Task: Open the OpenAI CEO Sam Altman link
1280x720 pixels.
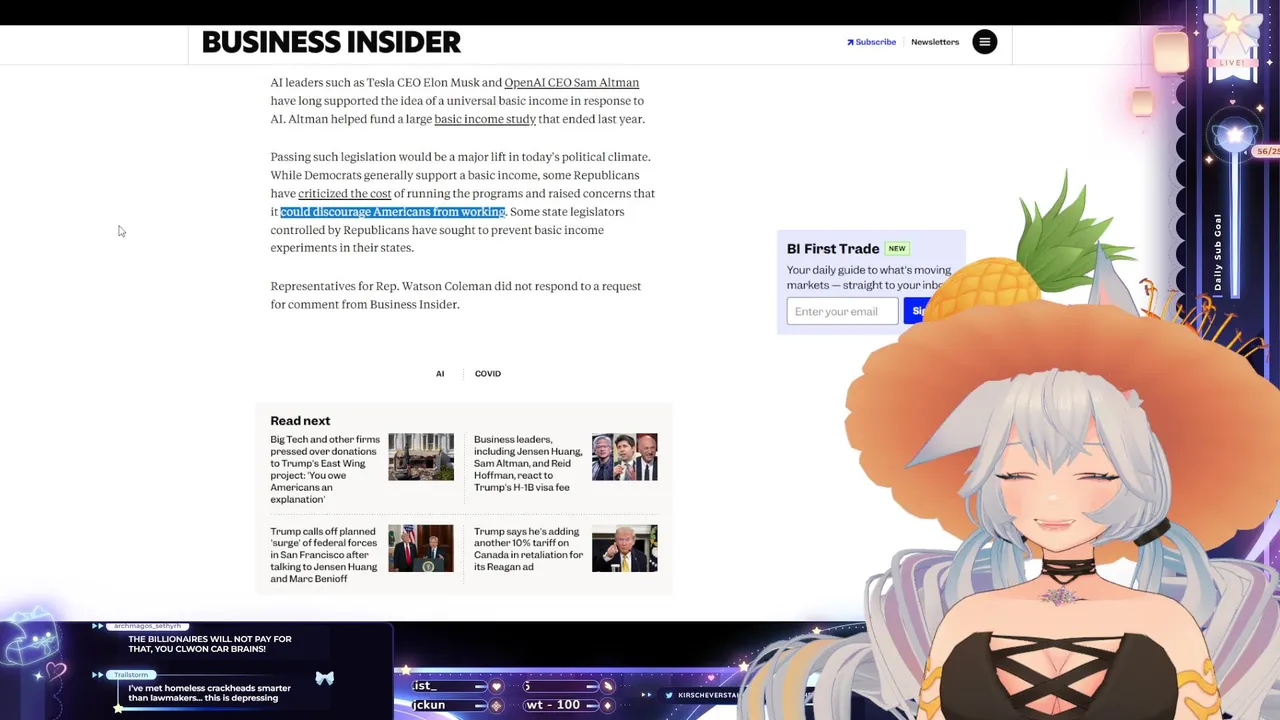Action: [571, 83]
